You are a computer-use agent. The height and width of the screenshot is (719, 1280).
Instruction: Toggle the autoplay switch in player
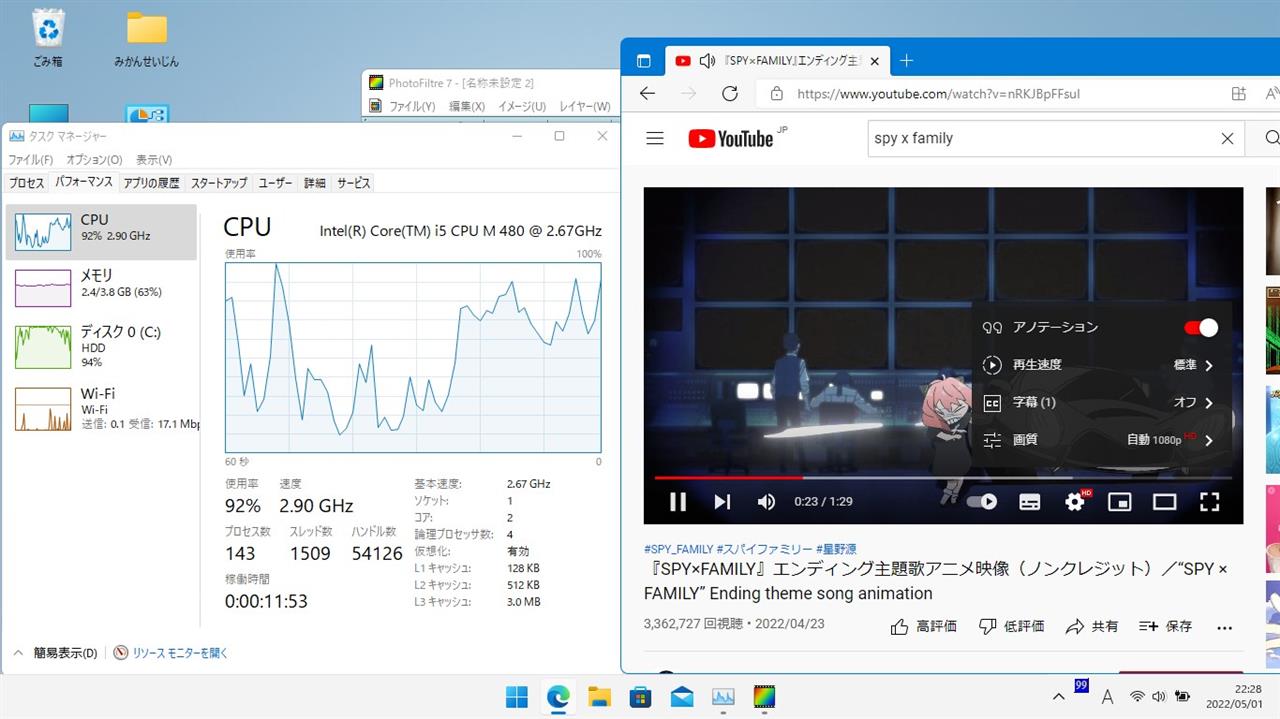click(x=983, y=502)
